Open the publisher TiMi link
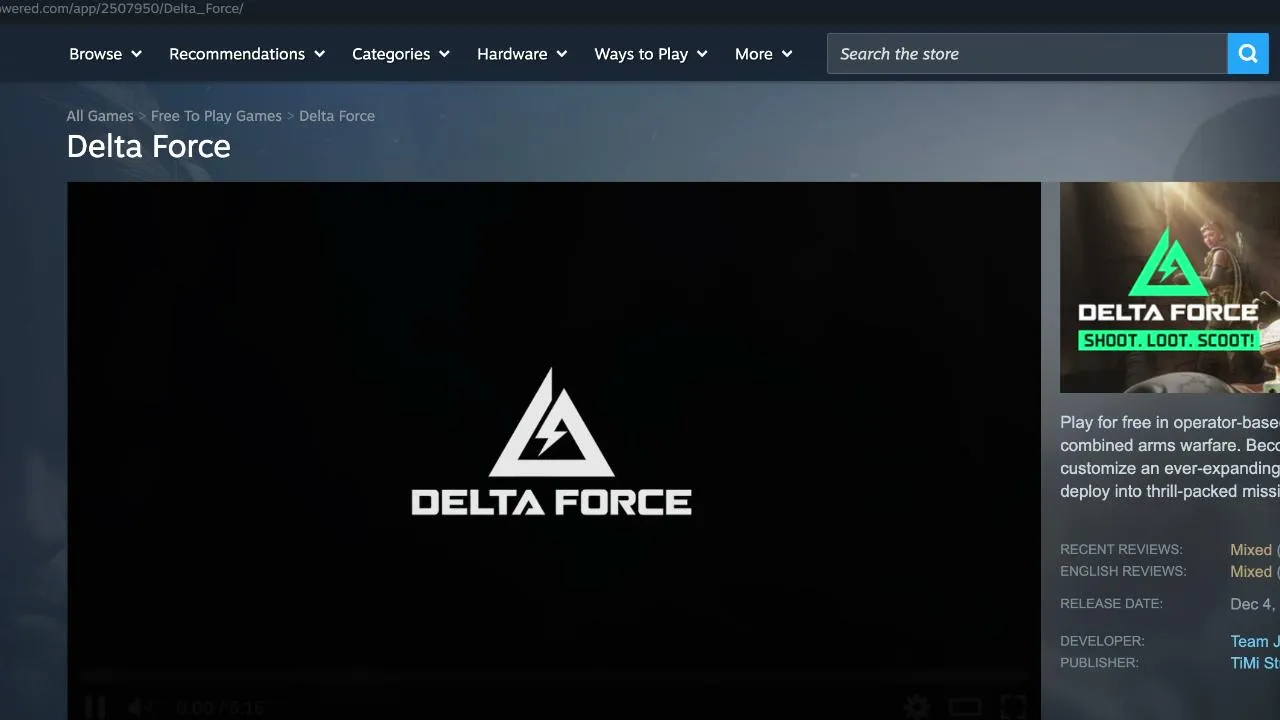This screenshot has height=720, width=1280. (x=1255, y=663)
